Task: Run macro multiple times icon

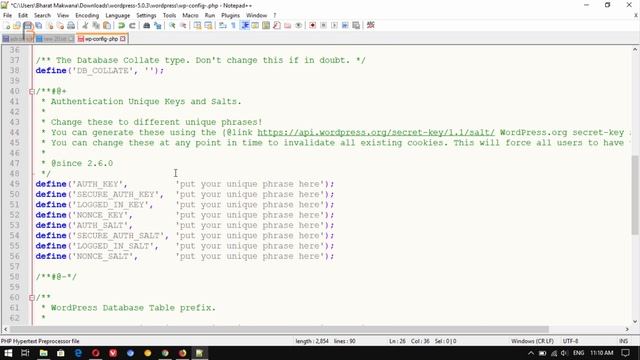Action: click(345, 25)
